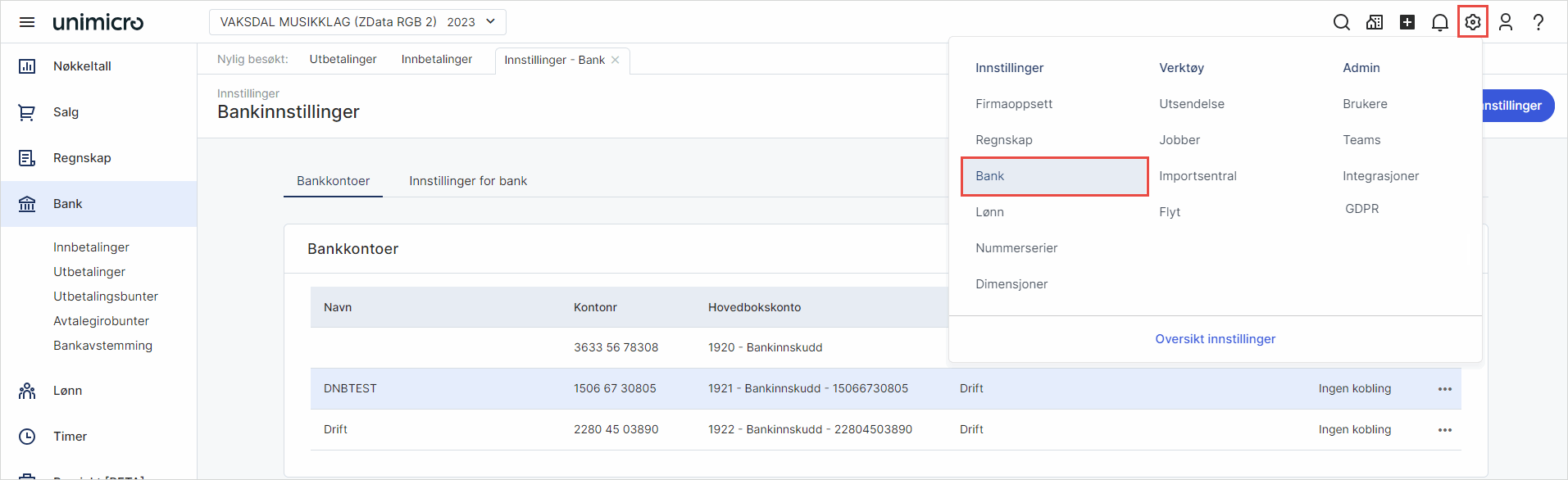The height and width of the screenshot is (480, 1568).
Task: Open the calculator dashboard icon in header
Action: coord(1375,22)
